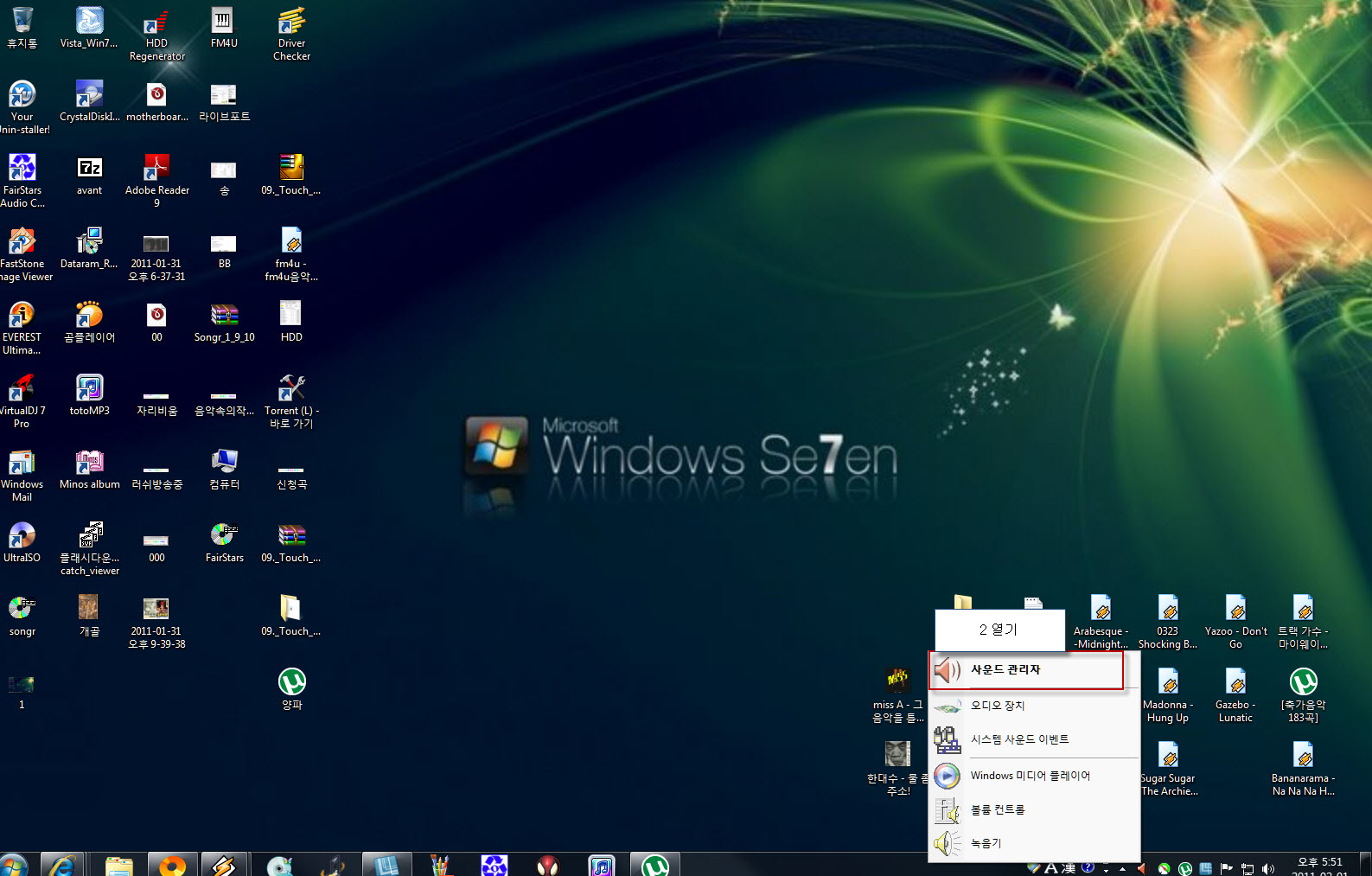Click volume speaker icon in system tray
Viewport: 1372px width, 876px height.
[x=1268, y=869]
